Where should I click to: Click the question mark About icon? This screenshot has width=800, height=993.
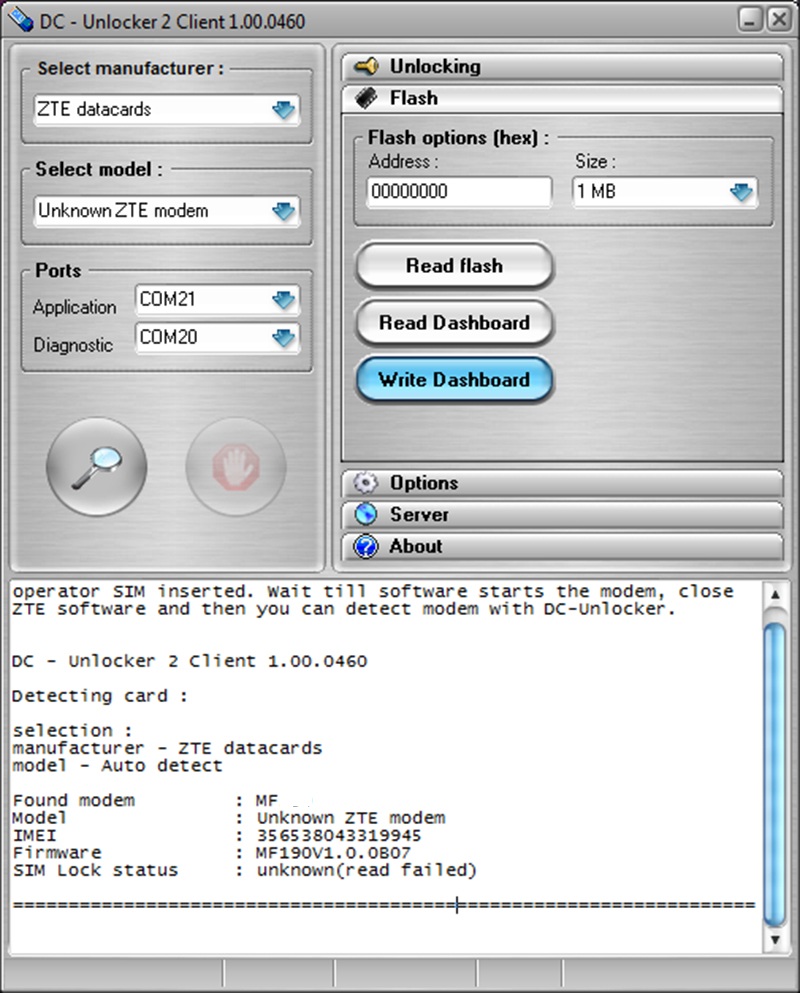(x=366, y=547)
